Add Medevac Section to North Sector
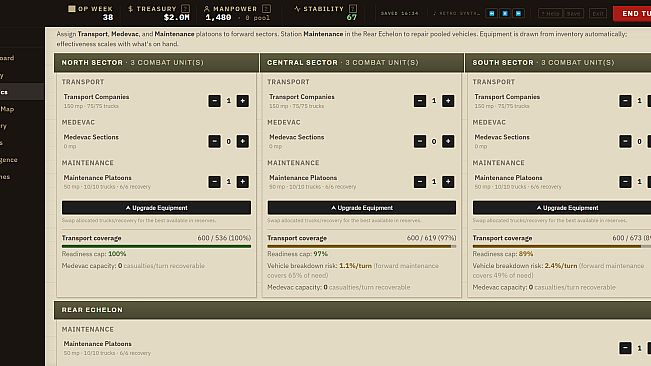 pyautogui.click(x=242, y=141)
